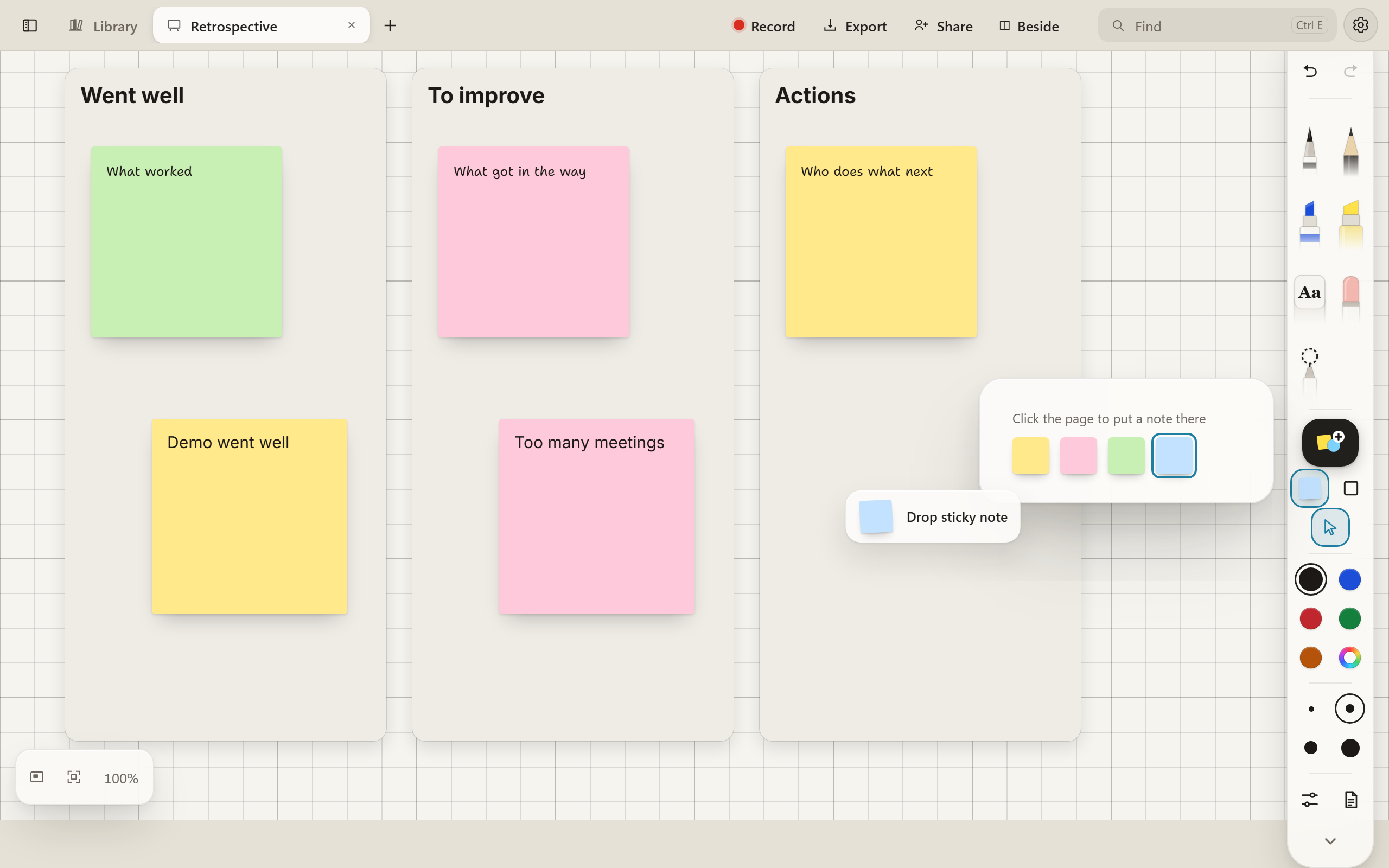Screen dimensions: 1389x868
Task: Click the 'Actions' column heading
Action: tap(815, 95)
